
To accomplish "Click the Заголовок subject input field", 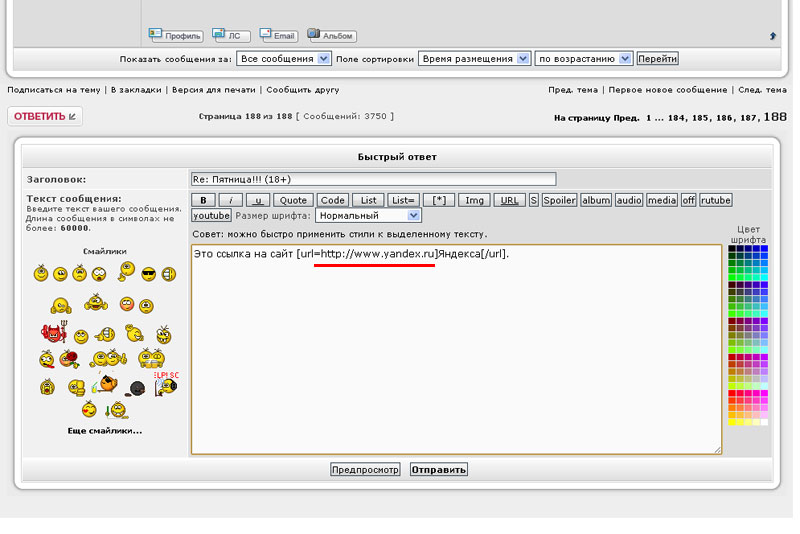I will coord(373,179).
